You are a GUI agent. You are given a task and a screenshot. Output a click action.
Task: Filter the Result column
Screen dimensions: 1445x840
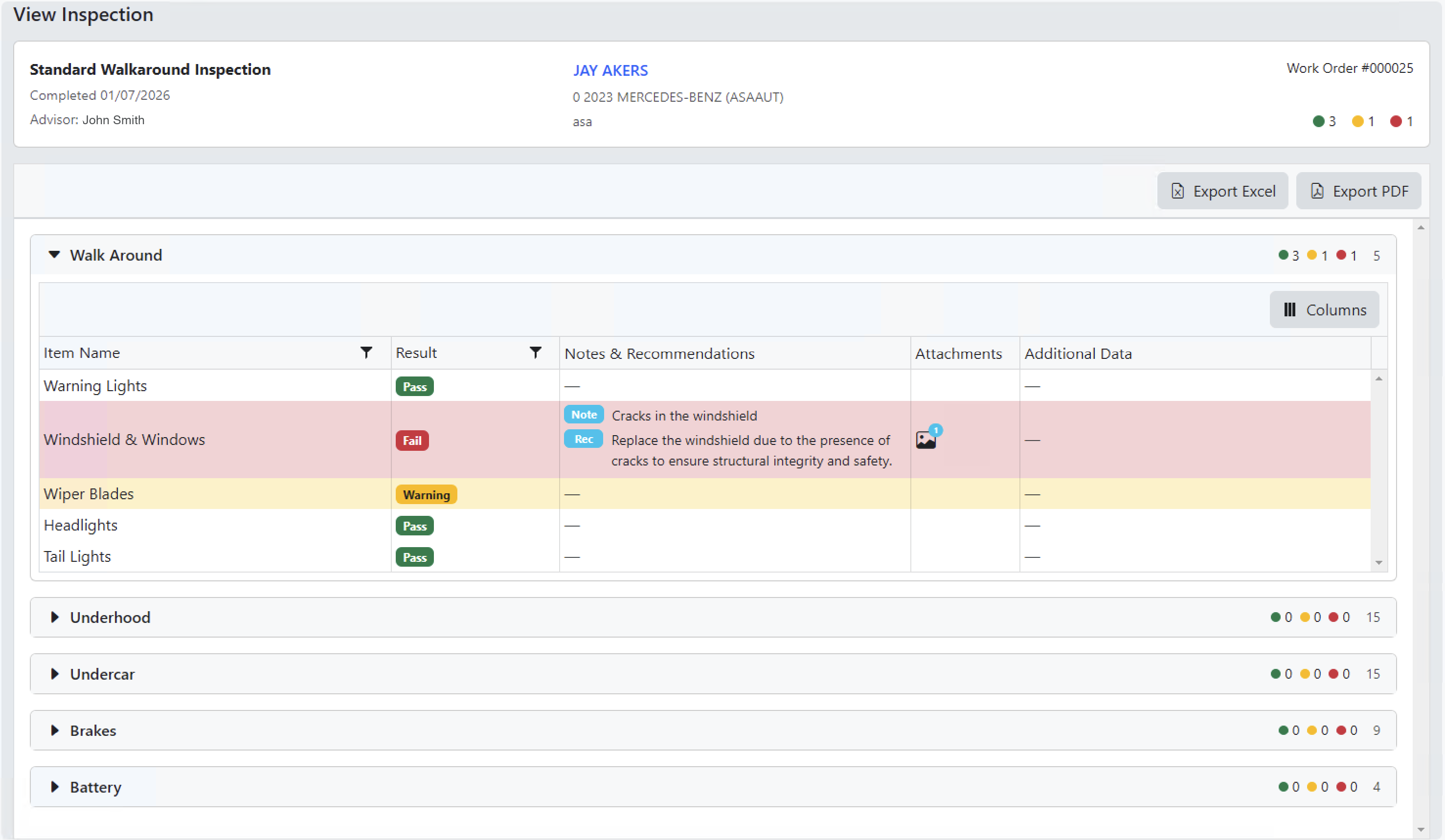[x=535, y=353]
